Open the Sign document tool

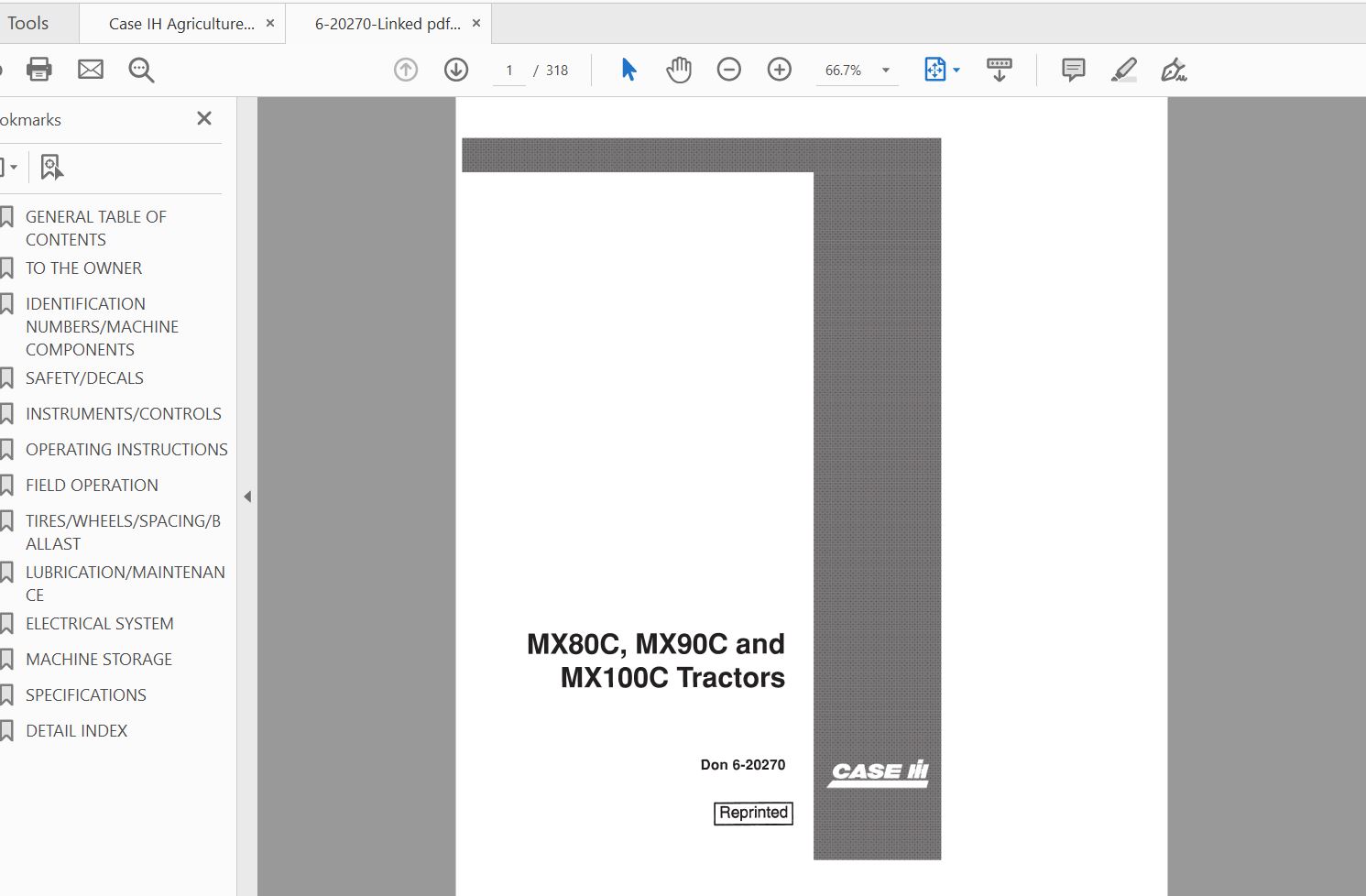1173,70
